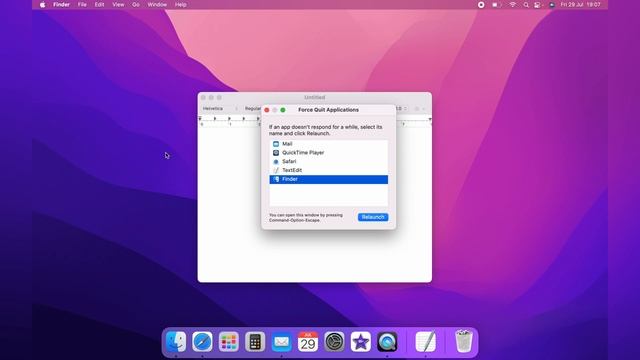Open the File menu
Image resolution: width=640 pixels, height=360 pixels.
click(x=82, y=4)
